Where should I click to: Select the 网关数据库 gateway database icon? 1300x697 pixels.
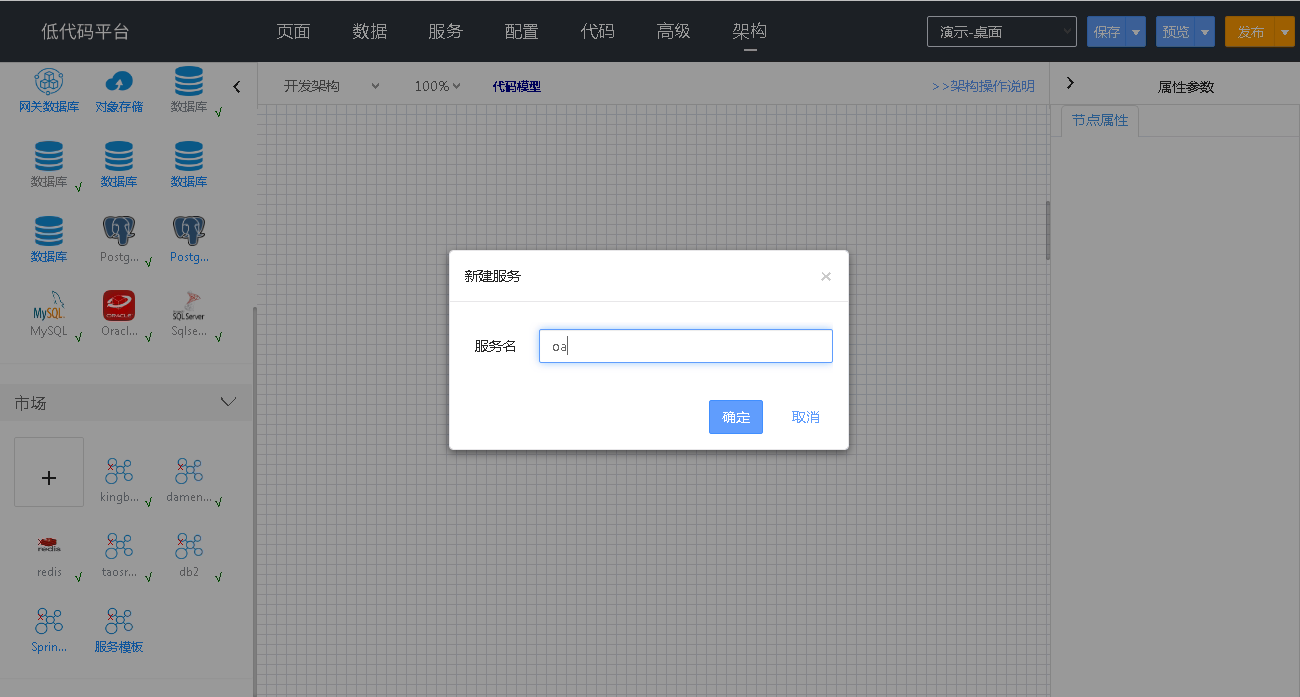(x=49, y=82)
